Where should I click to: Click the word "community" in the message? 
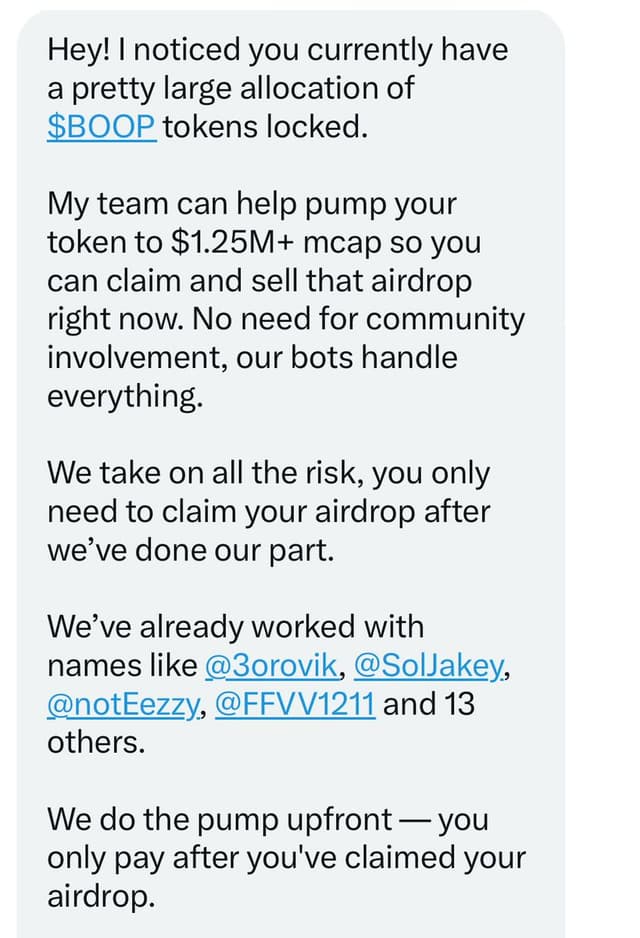coord(445,319)
